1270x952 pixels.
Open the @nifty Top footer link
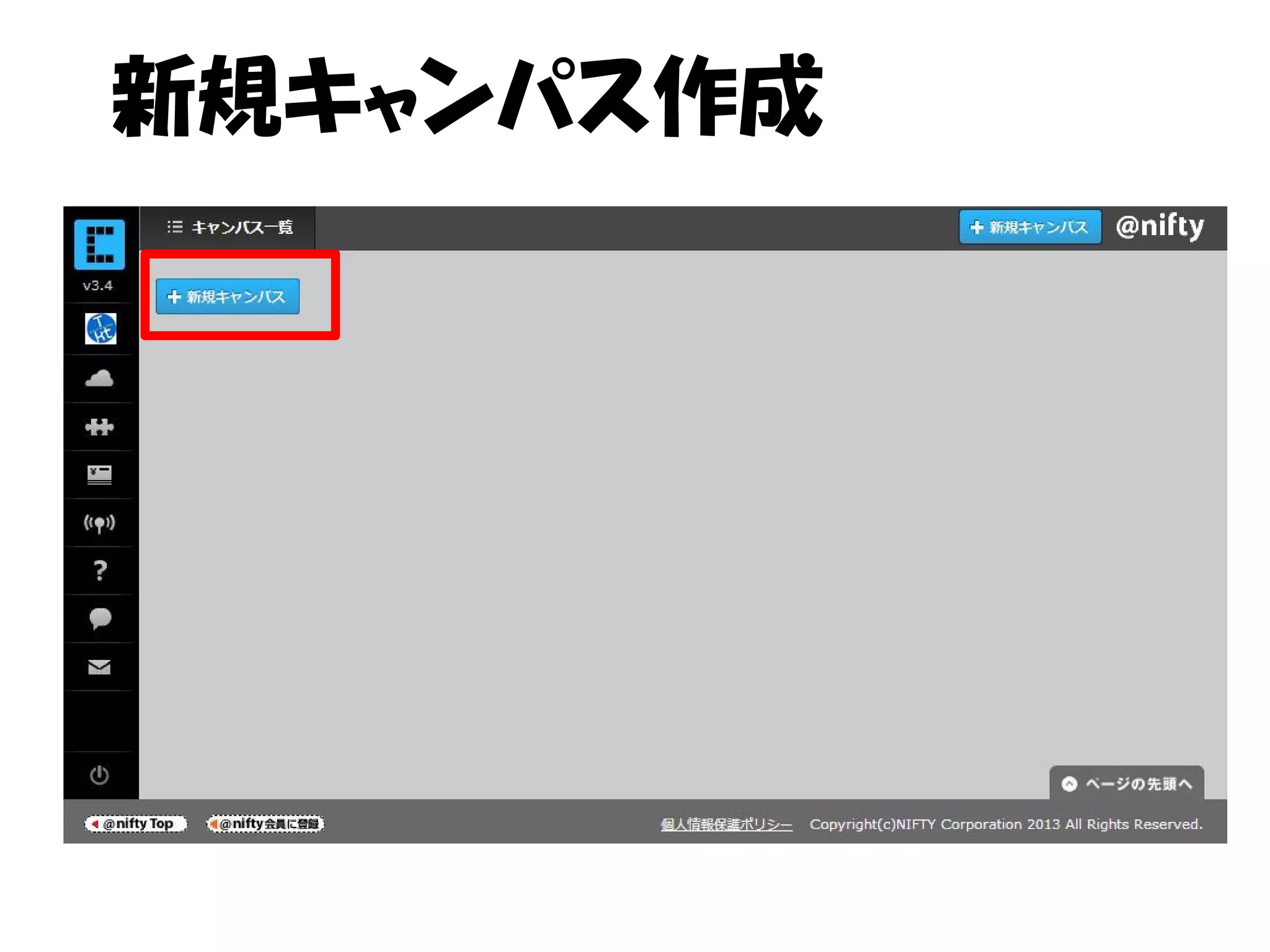click(x=136, y=824)
